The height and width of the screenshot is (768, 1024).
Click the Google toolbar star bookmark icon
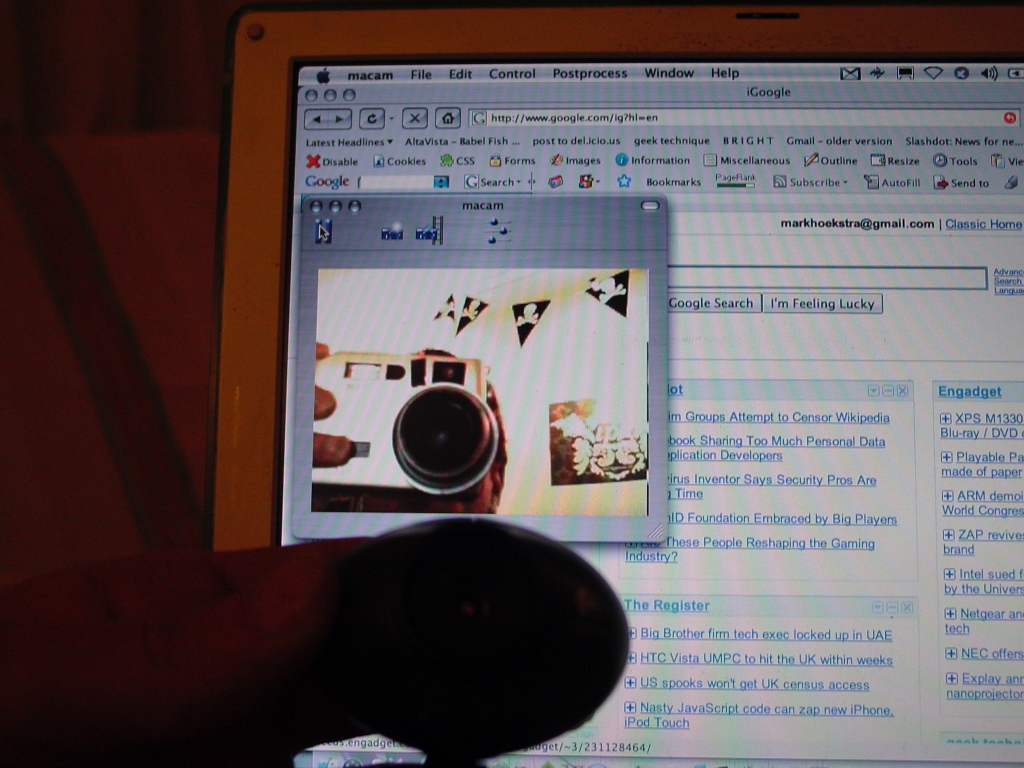point(624,182)
